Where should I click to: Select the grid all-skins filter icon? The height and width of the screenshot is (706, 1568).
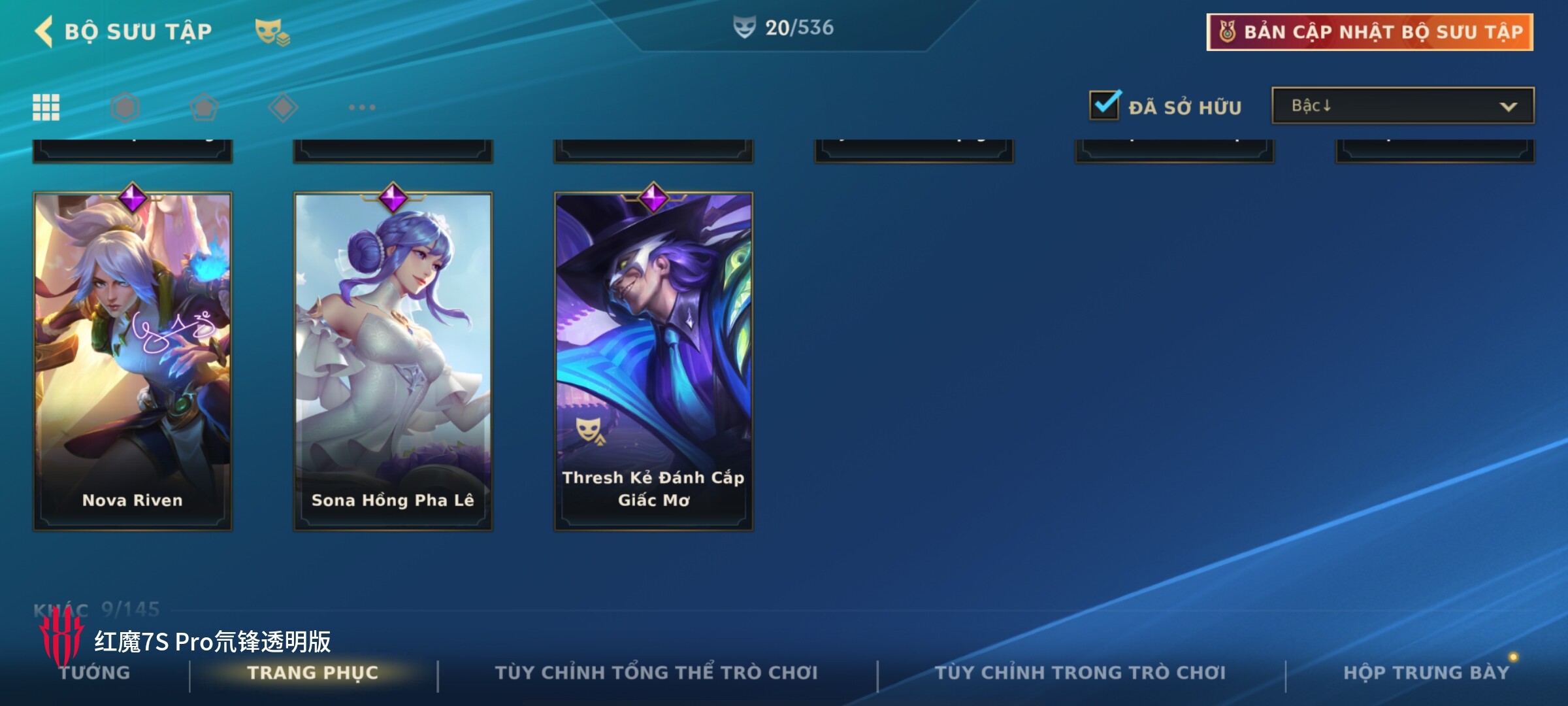(x=46, y=107)
